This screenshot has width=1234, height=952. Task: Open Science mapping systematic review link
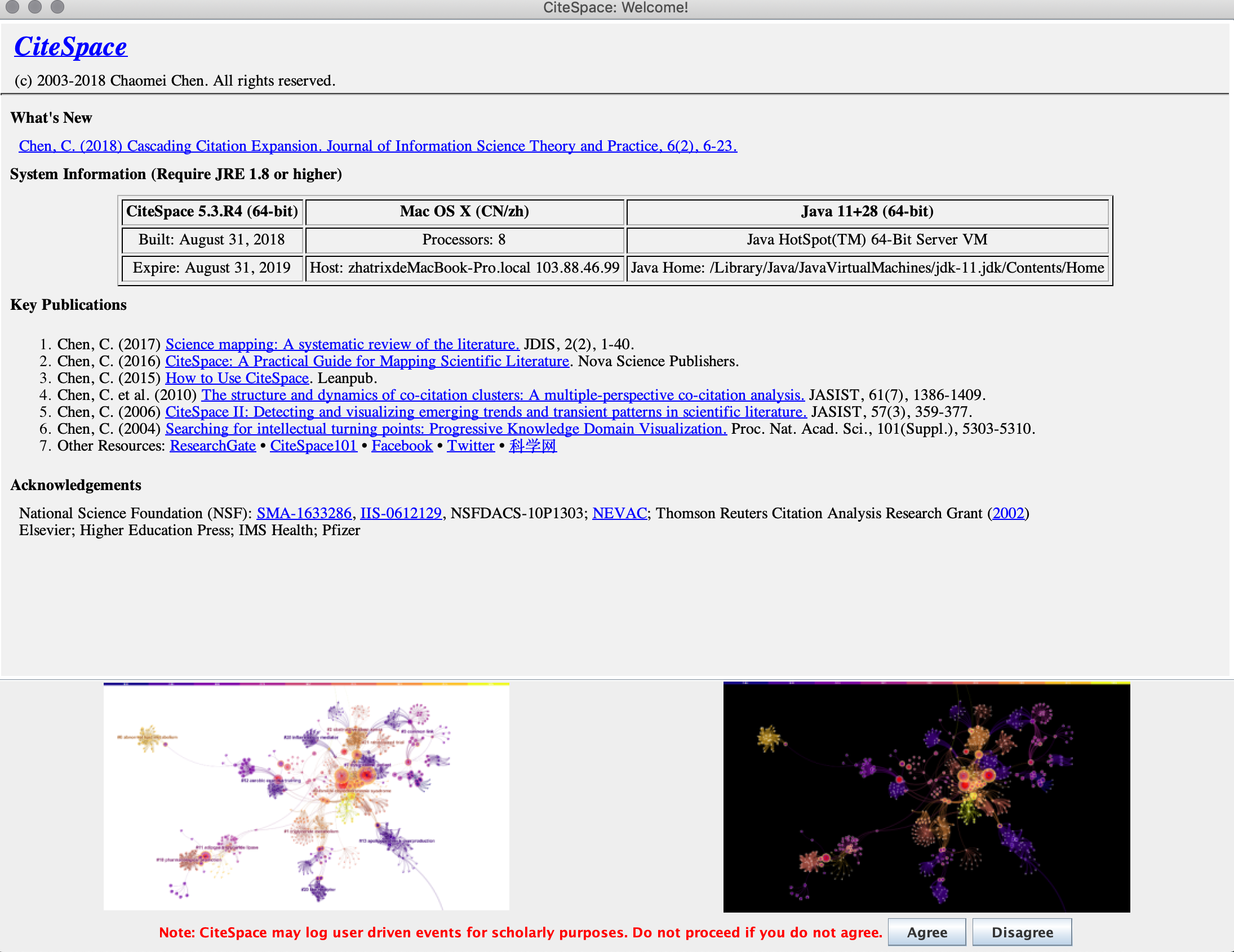click(x=342, y=344)
